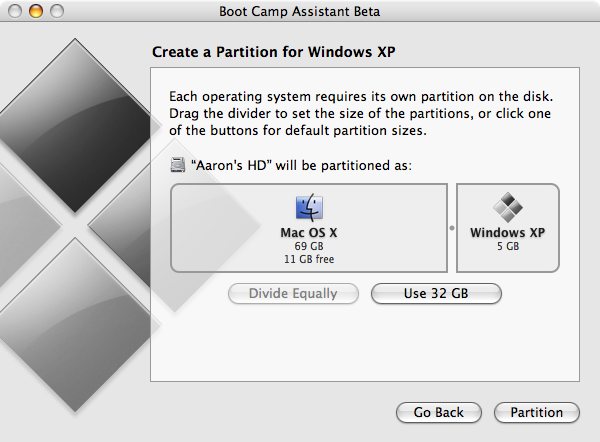
Task: Confirm with the Partition button
Action: (x=536, y=412)
